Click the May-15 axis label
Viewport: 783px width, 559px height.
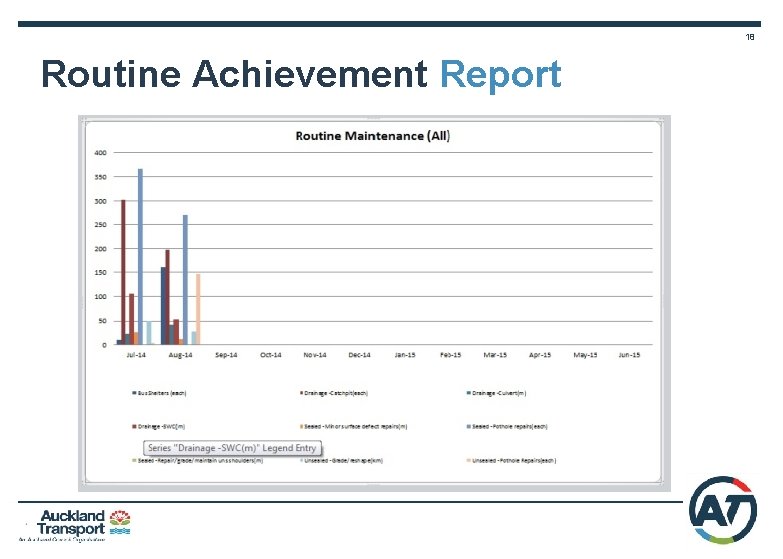point(585,355)
